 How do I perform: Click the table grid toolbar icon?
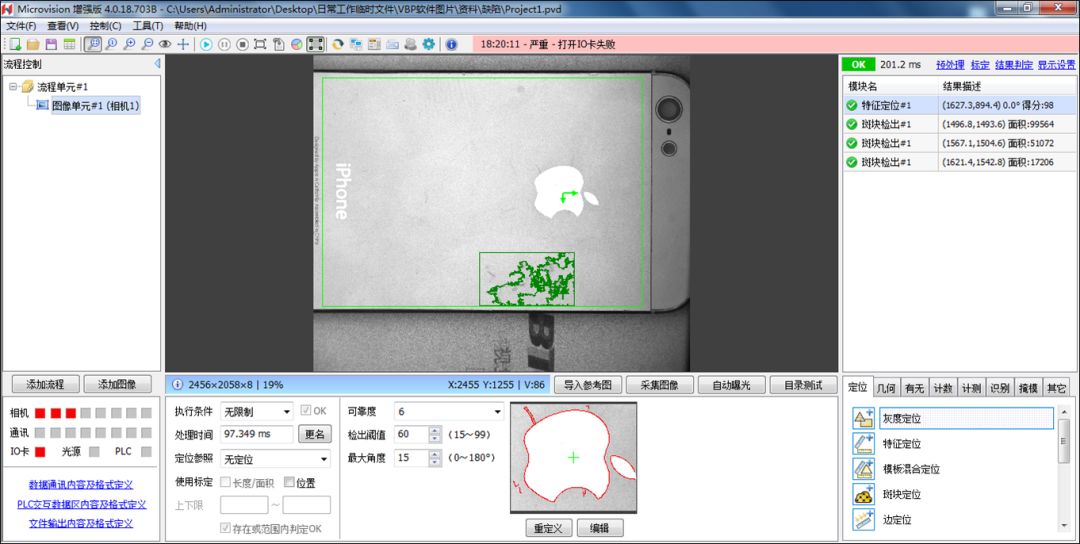point(70,44)
